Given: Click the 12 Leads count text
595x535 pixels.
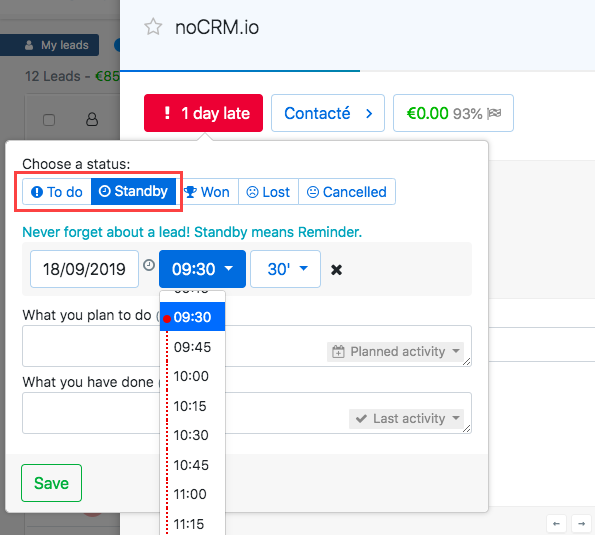Looking at the screenshot, I should [x=52, y=76].
